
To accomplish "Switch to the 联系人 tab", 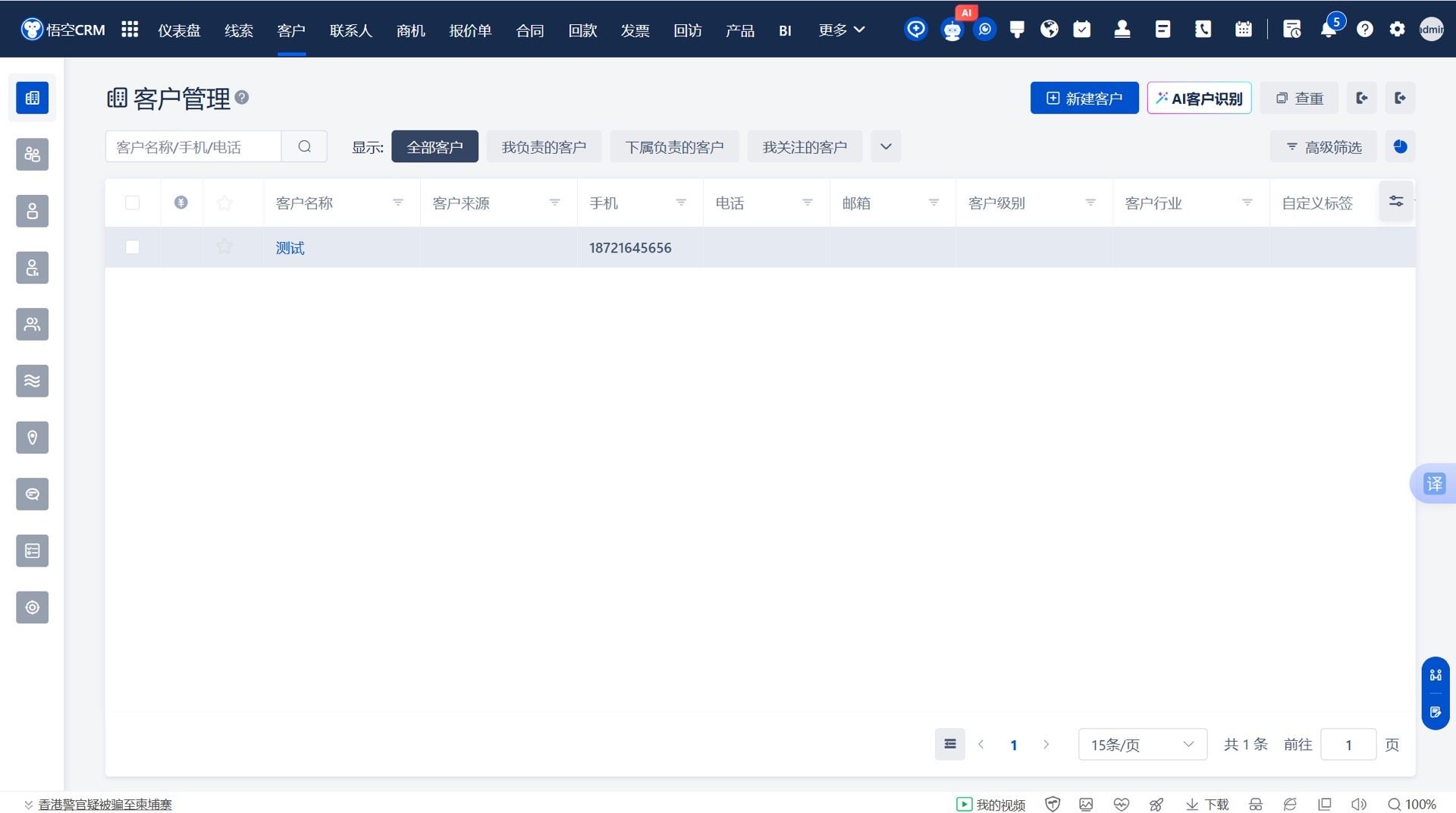I will tap(350, 30).
